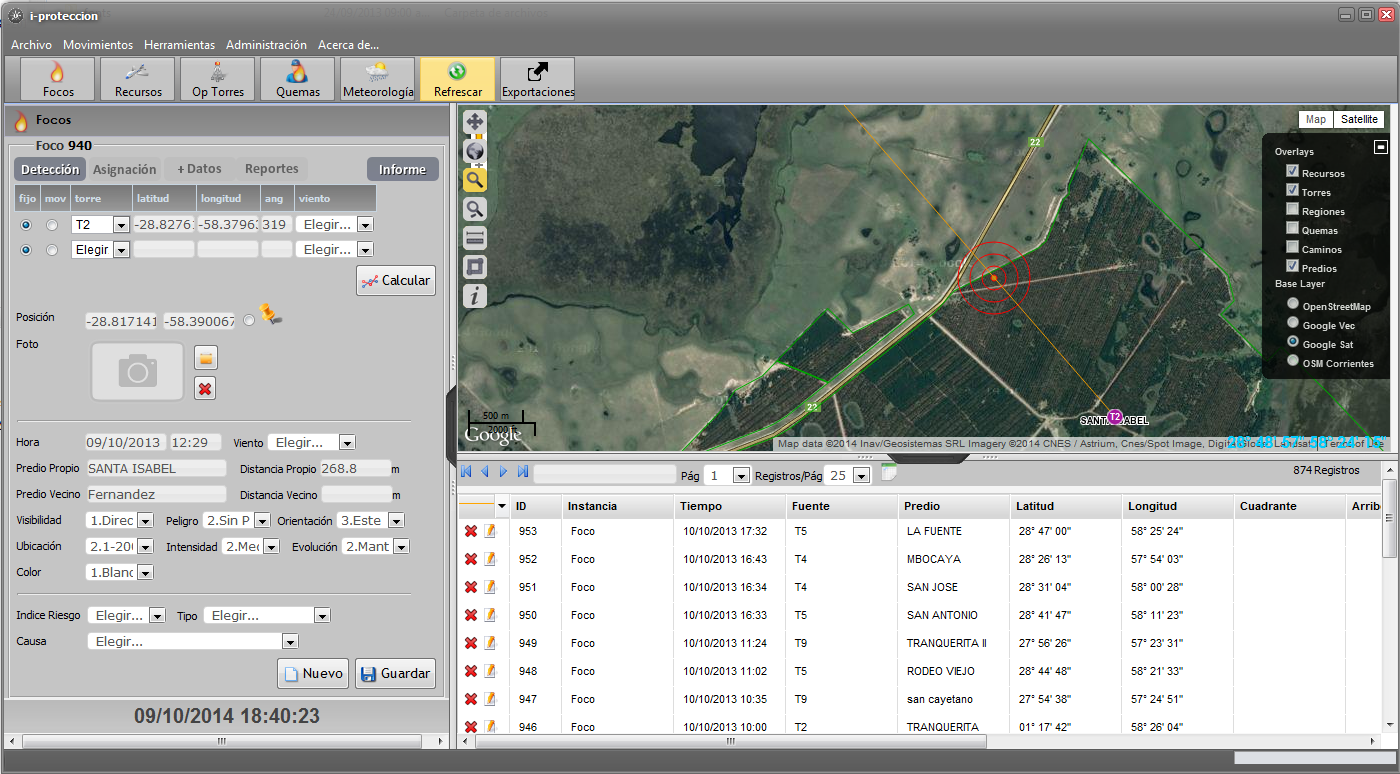Expand the Registros/Pág dropdown
Screen dimensions: 1400x774
(x=861, y=476)
